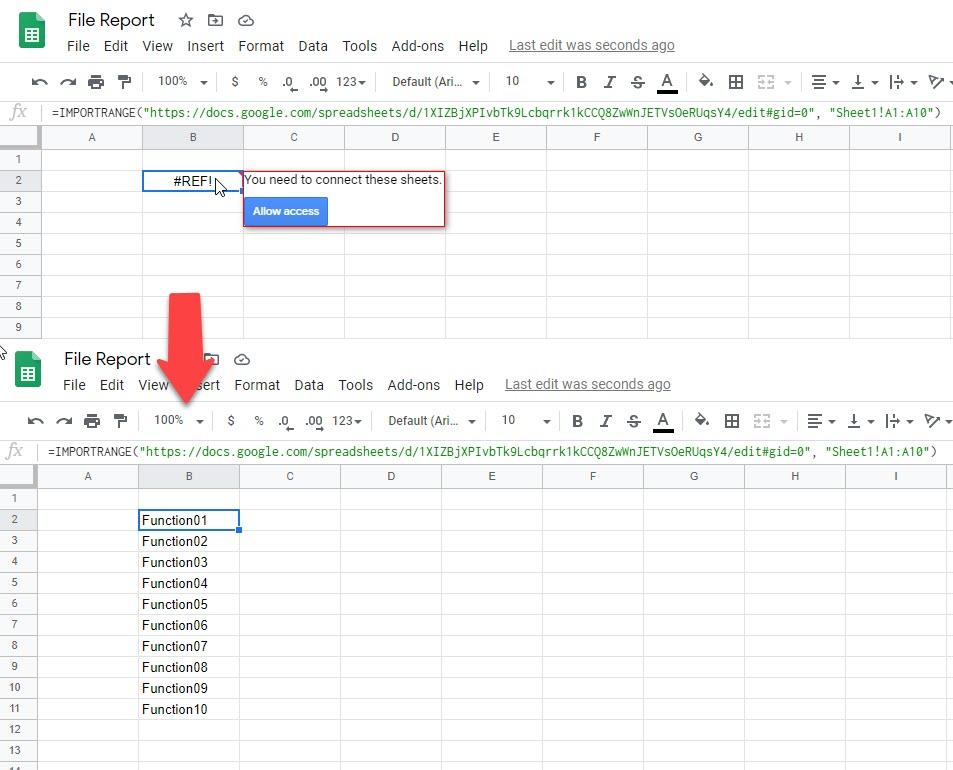Increase decimal places in lower toolbar

click(314, 421)
